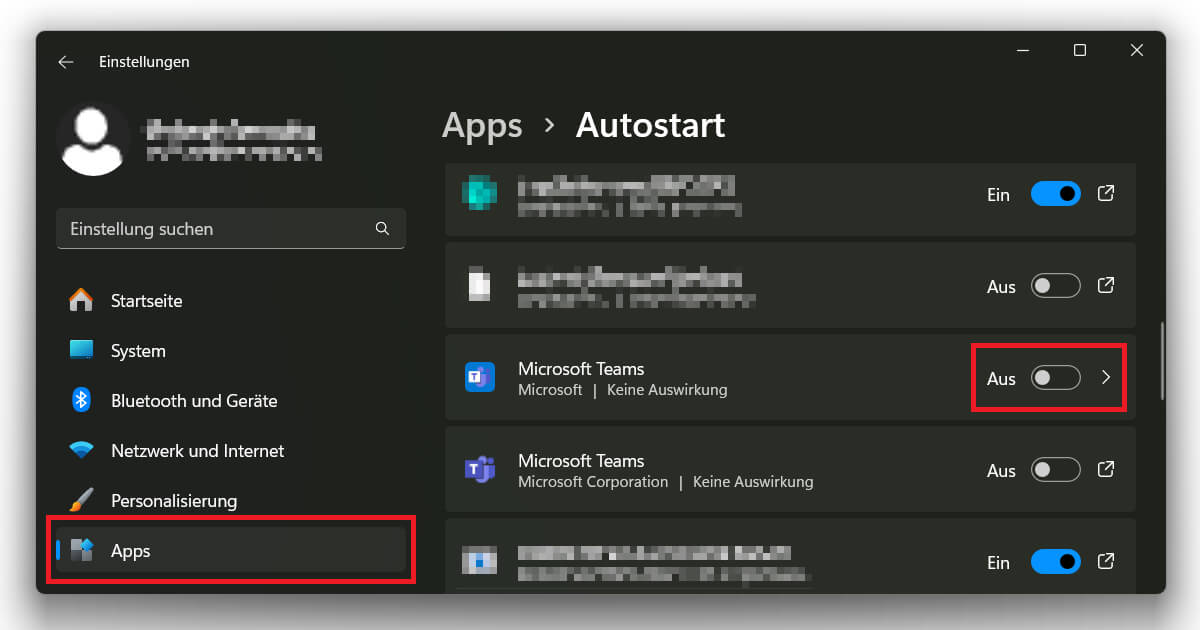Click the blue Microsoft Teams app icon

click(x=480, y=377)
